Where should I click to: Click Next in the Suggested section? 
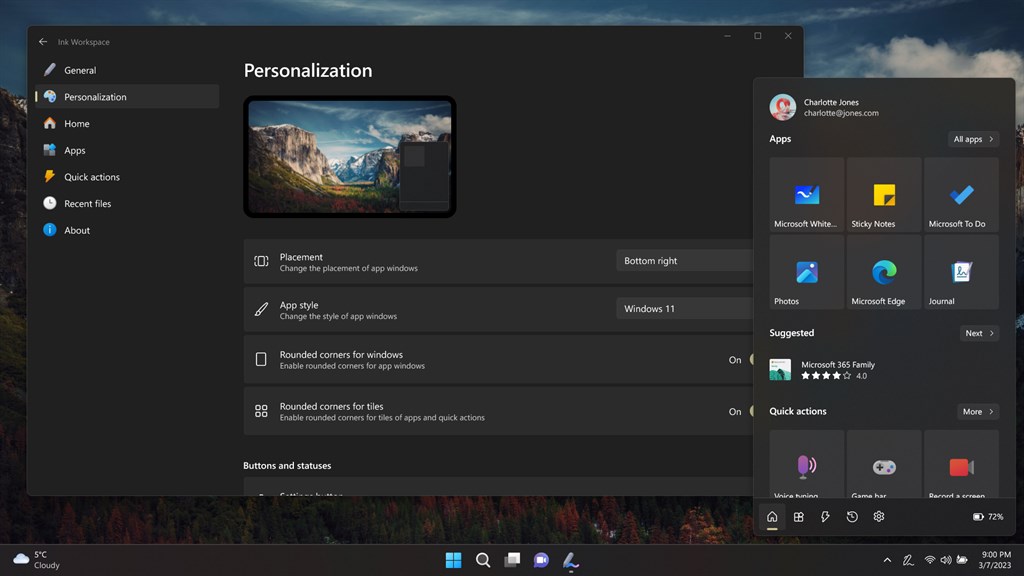click(979, 333)
